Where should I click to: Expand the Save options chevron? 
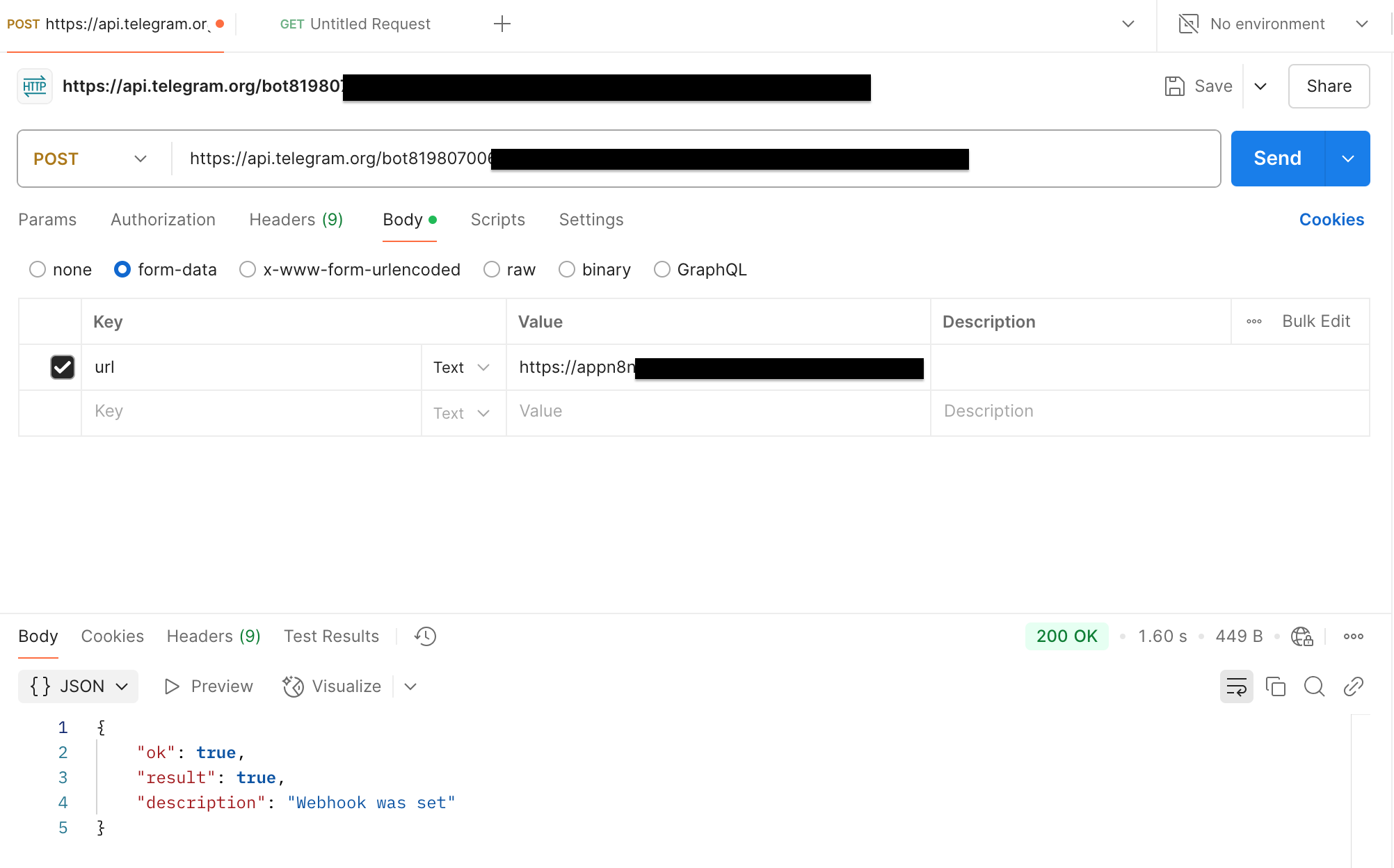pos(1260,86)
